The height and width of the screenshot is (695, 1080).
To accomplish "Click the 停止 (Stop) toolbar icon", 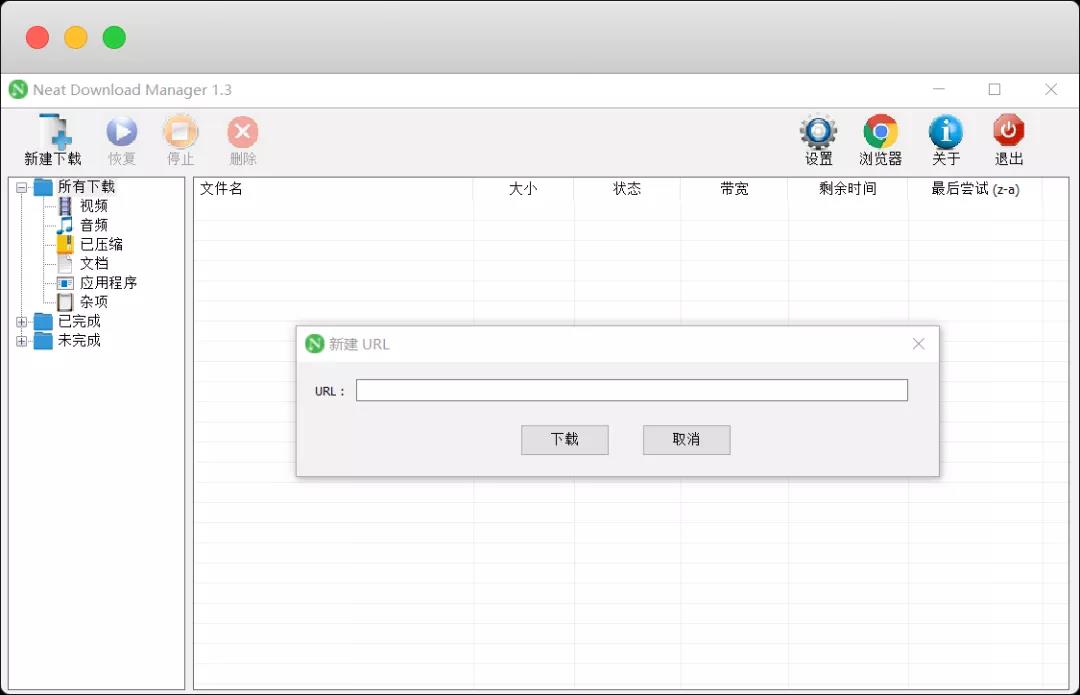I will click(181, 135).
